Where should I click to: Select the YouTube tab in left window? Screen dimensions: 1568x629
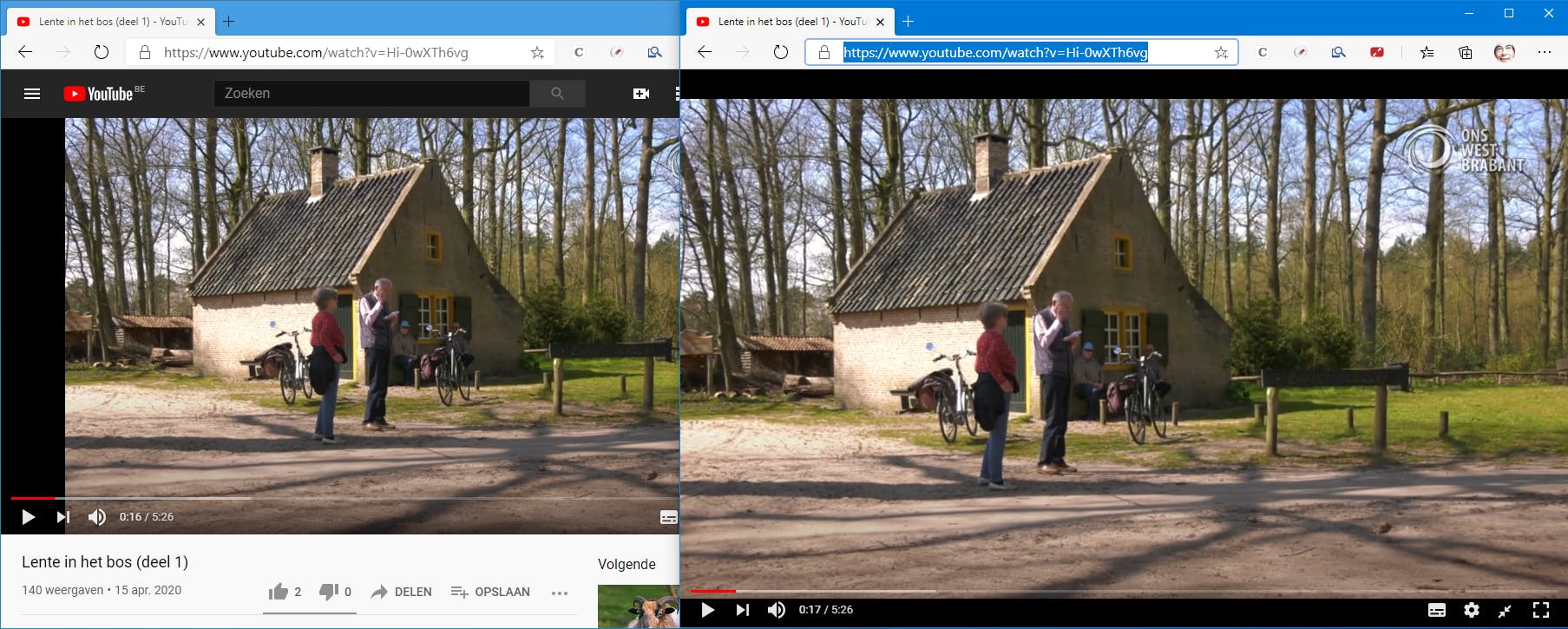(109, 22)
